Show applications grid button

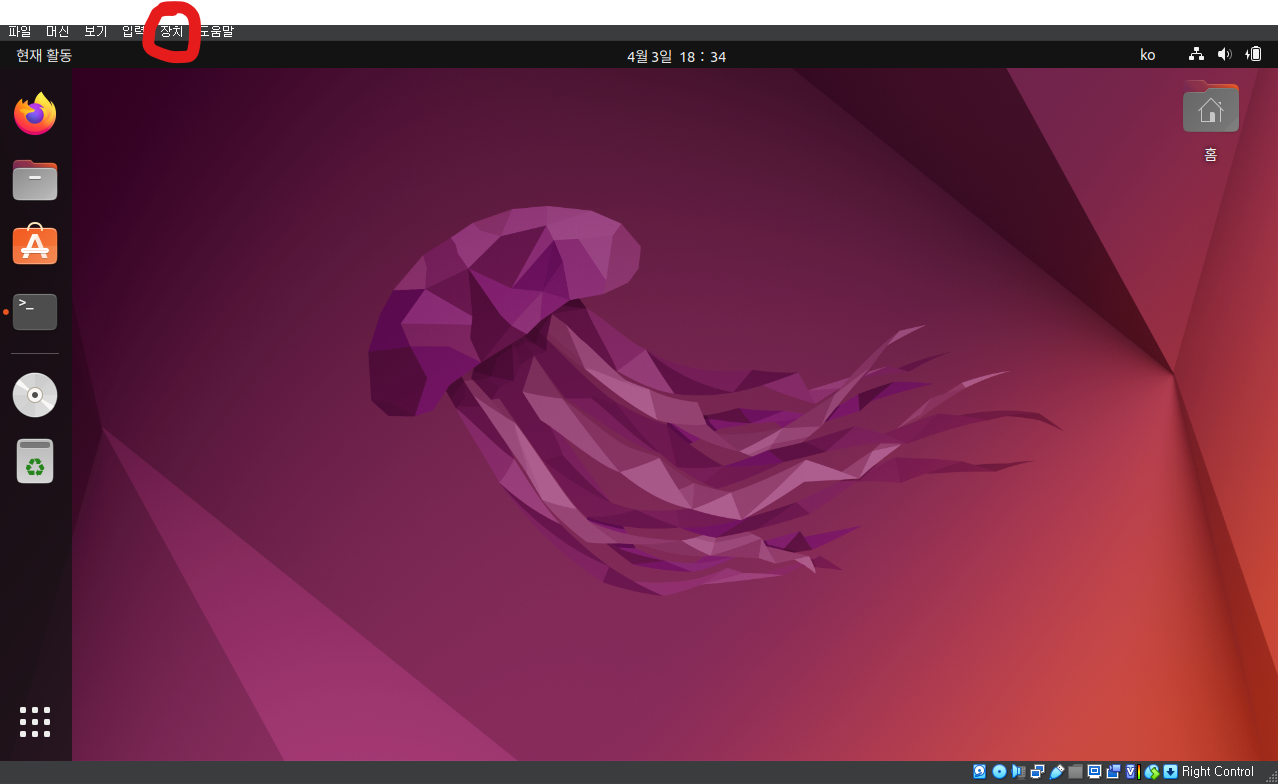(35, 722)
